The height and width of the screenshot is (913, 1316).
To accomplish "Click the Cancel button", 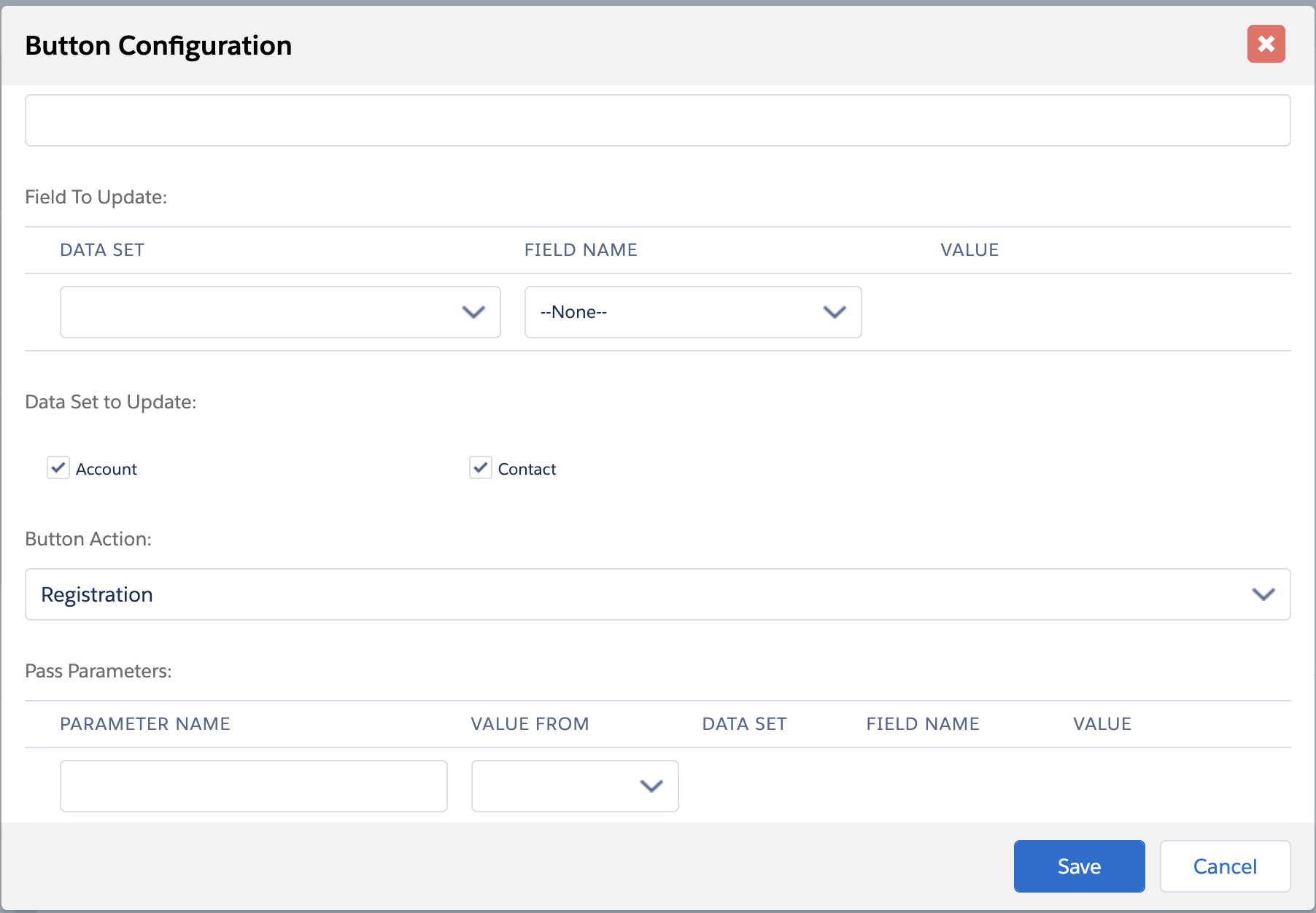I will pos(1225,866).
